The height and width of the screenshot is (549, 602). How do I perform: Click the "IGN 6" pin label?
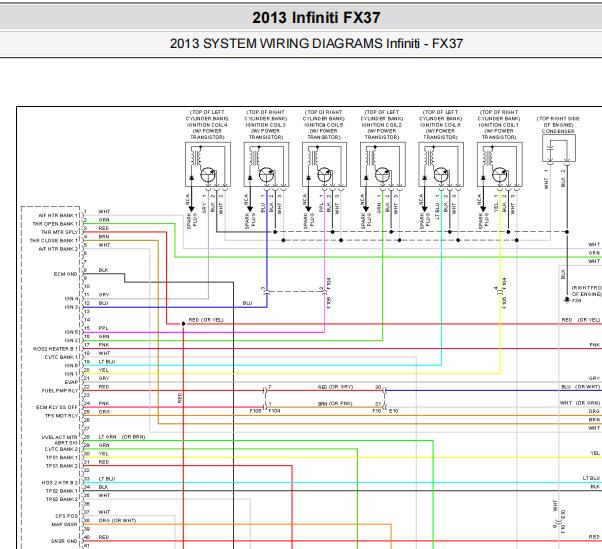point(71,365)
